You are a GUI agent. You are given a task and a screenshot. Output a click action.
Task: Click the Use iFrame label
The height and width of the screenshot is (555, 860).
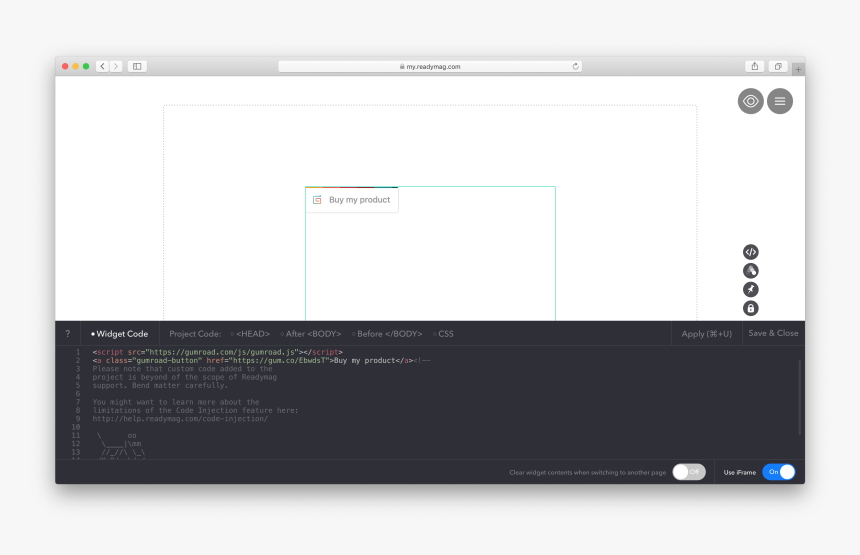click(739, 472)
